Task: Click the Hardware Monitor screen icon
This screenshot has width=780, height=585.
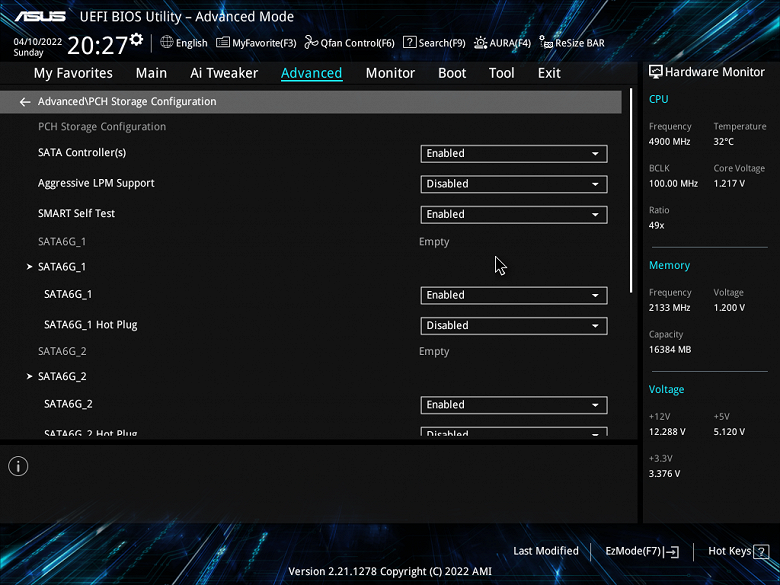Action: pyautogui.click(x=656, y=72)
